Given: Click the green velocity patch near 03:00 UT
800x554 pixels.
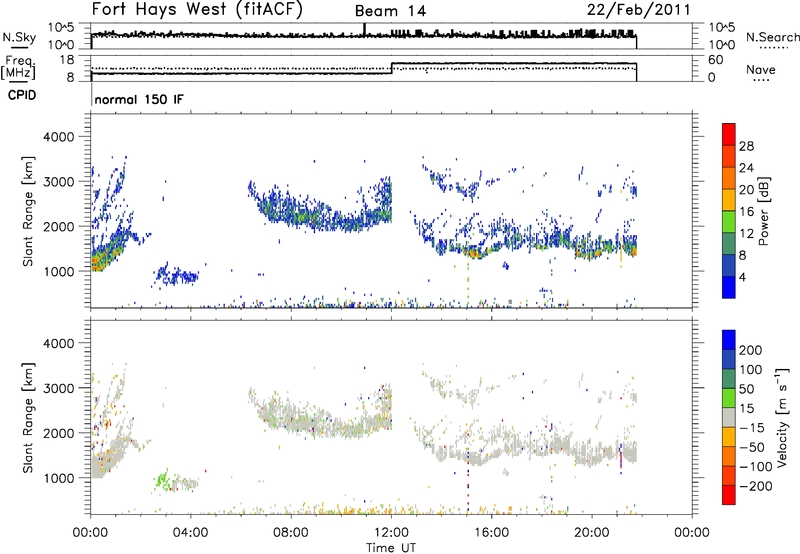Looking at the screenshot, I should coord(162,480).
